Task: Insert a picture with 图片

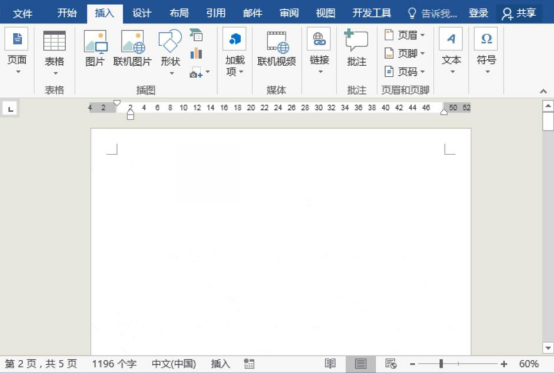Action: point(95,48)
